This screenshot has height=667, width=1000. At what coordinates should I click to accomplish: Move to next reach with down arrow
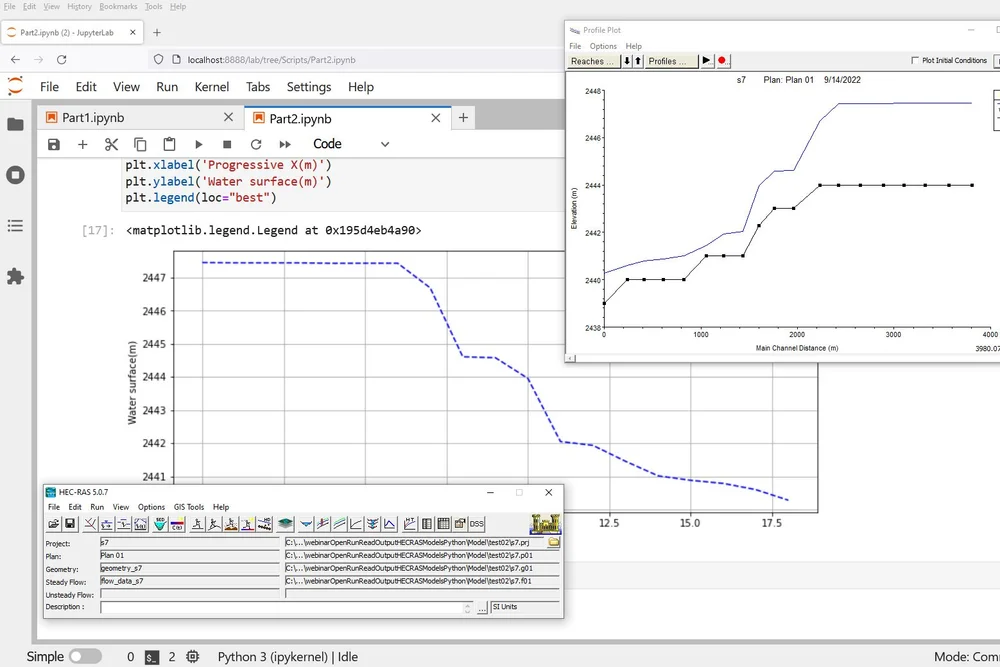coord(627,61)
